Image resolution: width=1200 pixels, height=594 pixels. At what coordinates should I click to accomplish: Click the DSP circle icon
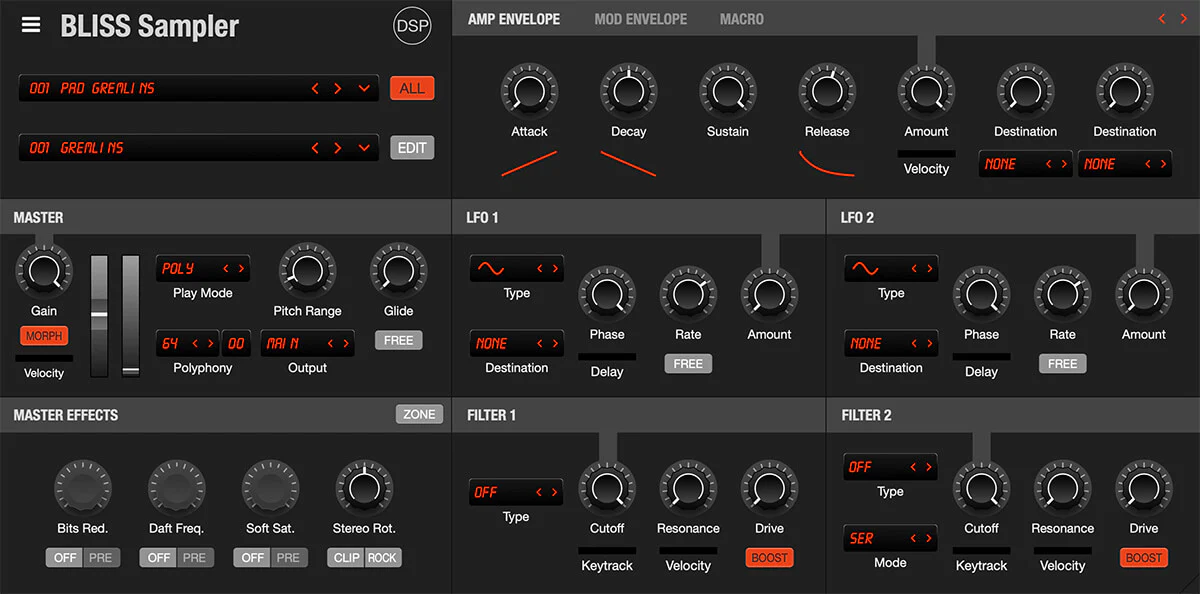pyautogui.click(x=412, y=27)
